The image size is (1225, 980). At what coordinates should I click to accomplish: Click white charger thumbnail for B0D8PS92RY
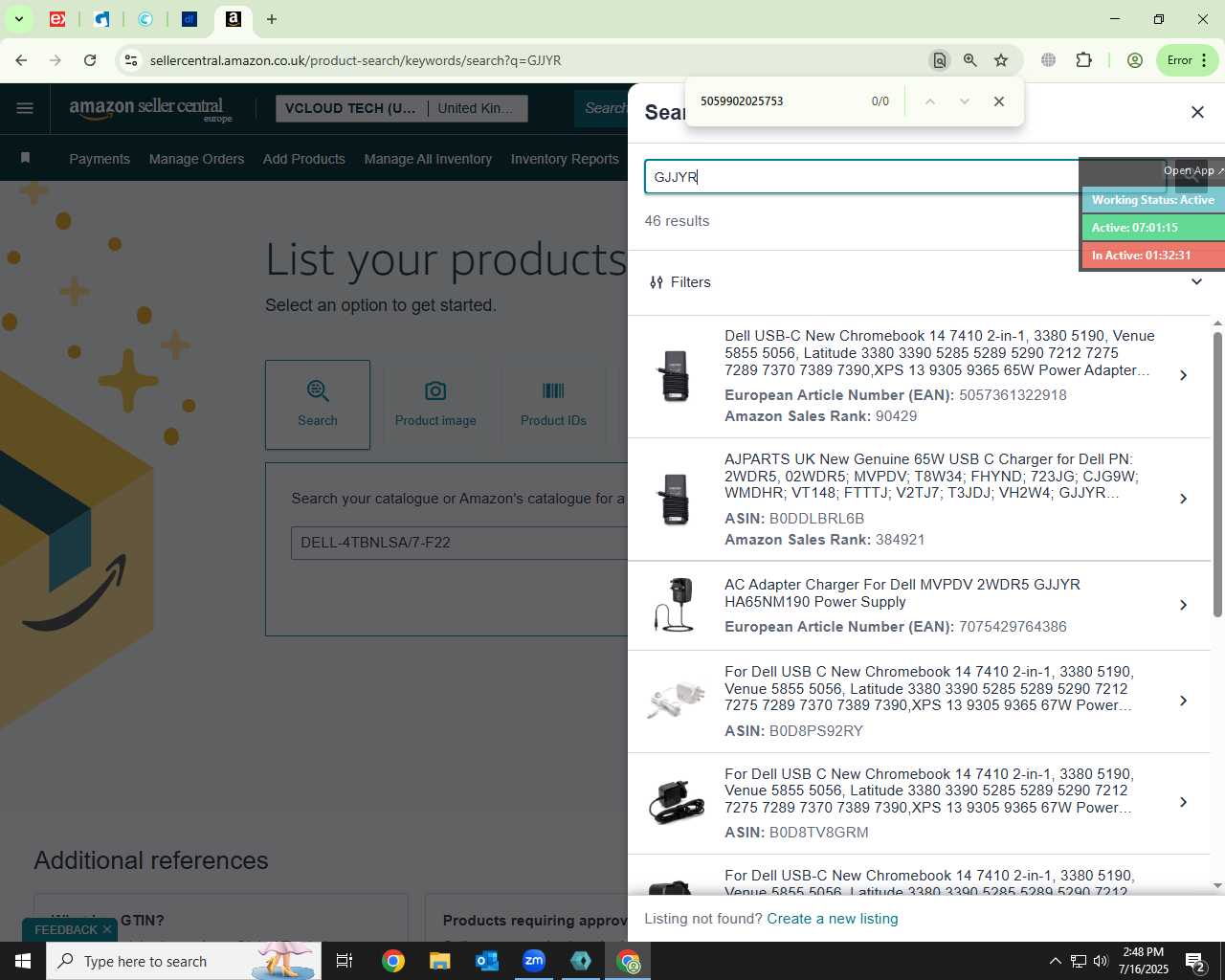tap(675, 701)
